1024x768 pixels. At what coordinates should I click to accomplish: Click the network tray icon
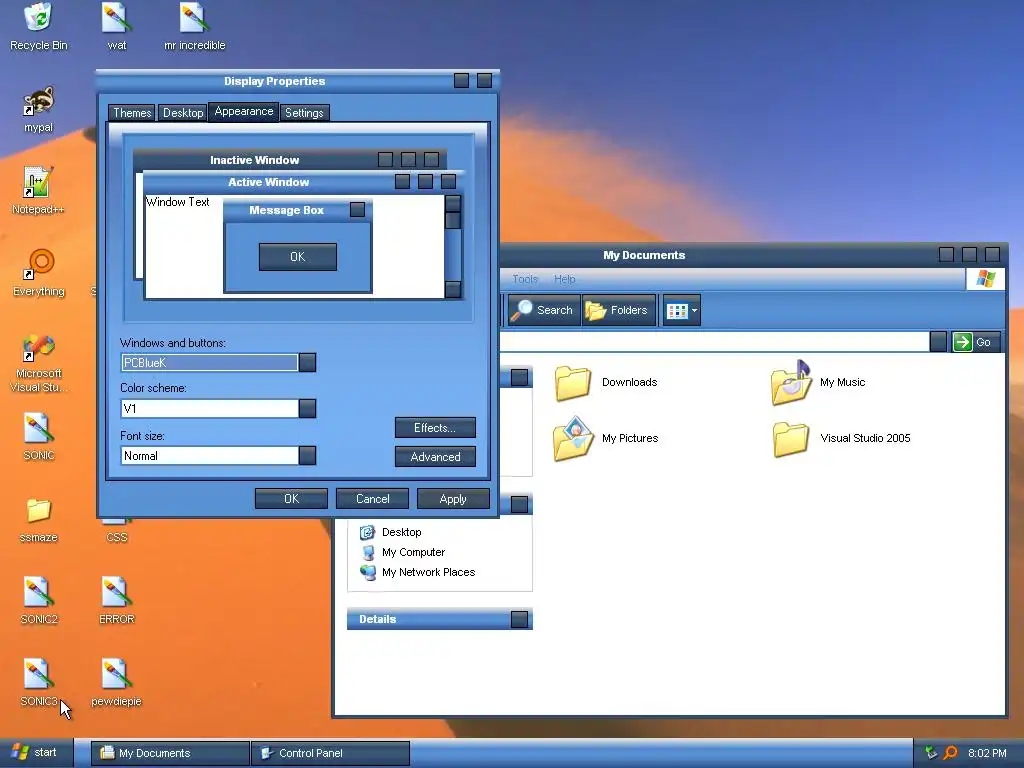pos(931,753)
